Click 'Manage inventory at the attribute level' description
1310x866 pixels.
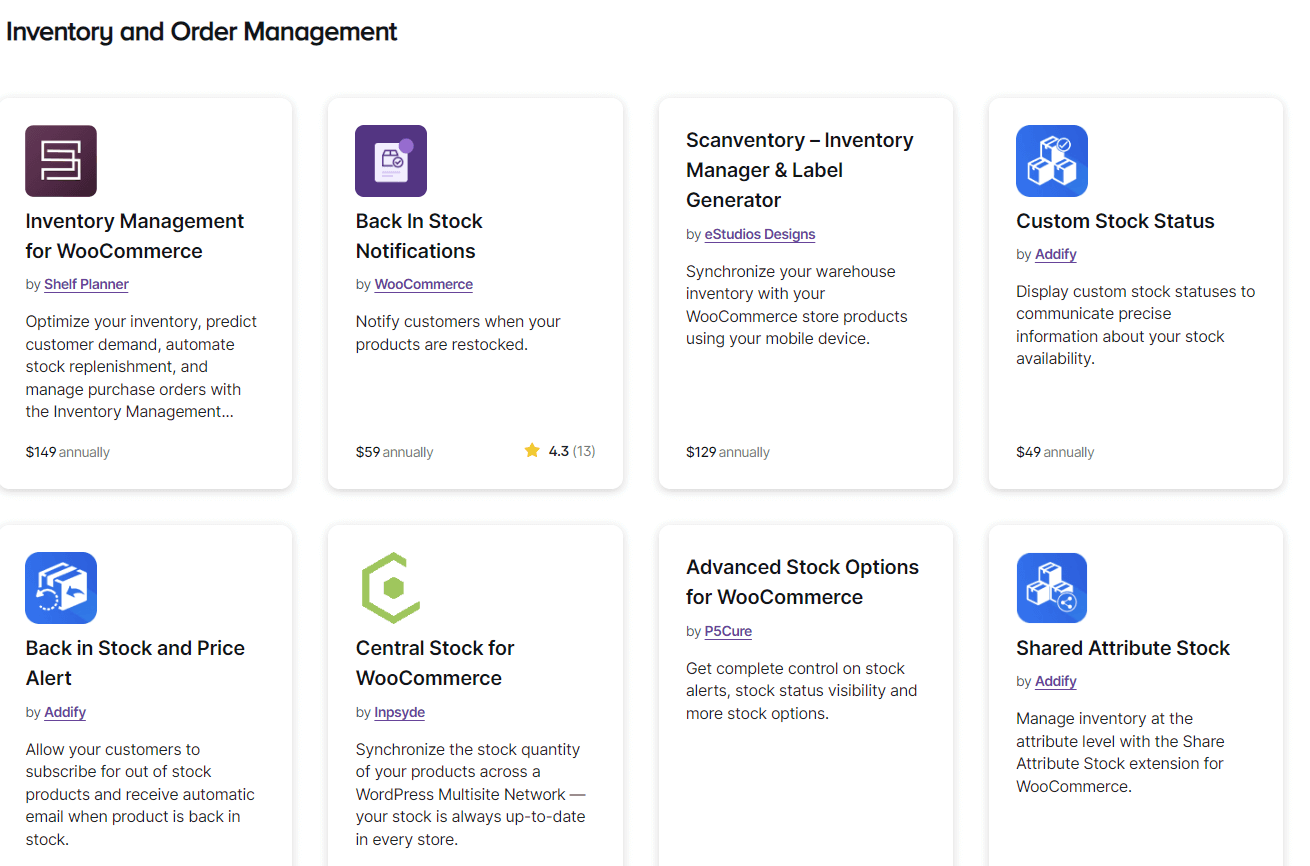tap(1120, 752)
